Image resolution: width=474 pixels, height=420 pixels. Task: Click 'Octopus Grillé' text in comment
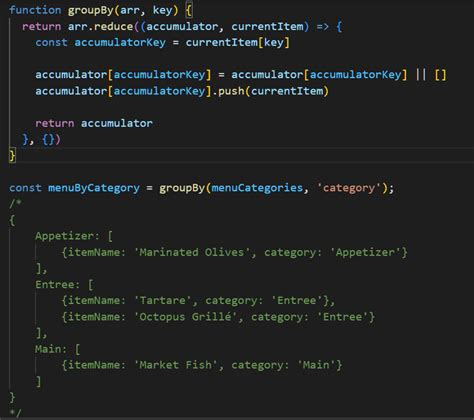(185, 317)
